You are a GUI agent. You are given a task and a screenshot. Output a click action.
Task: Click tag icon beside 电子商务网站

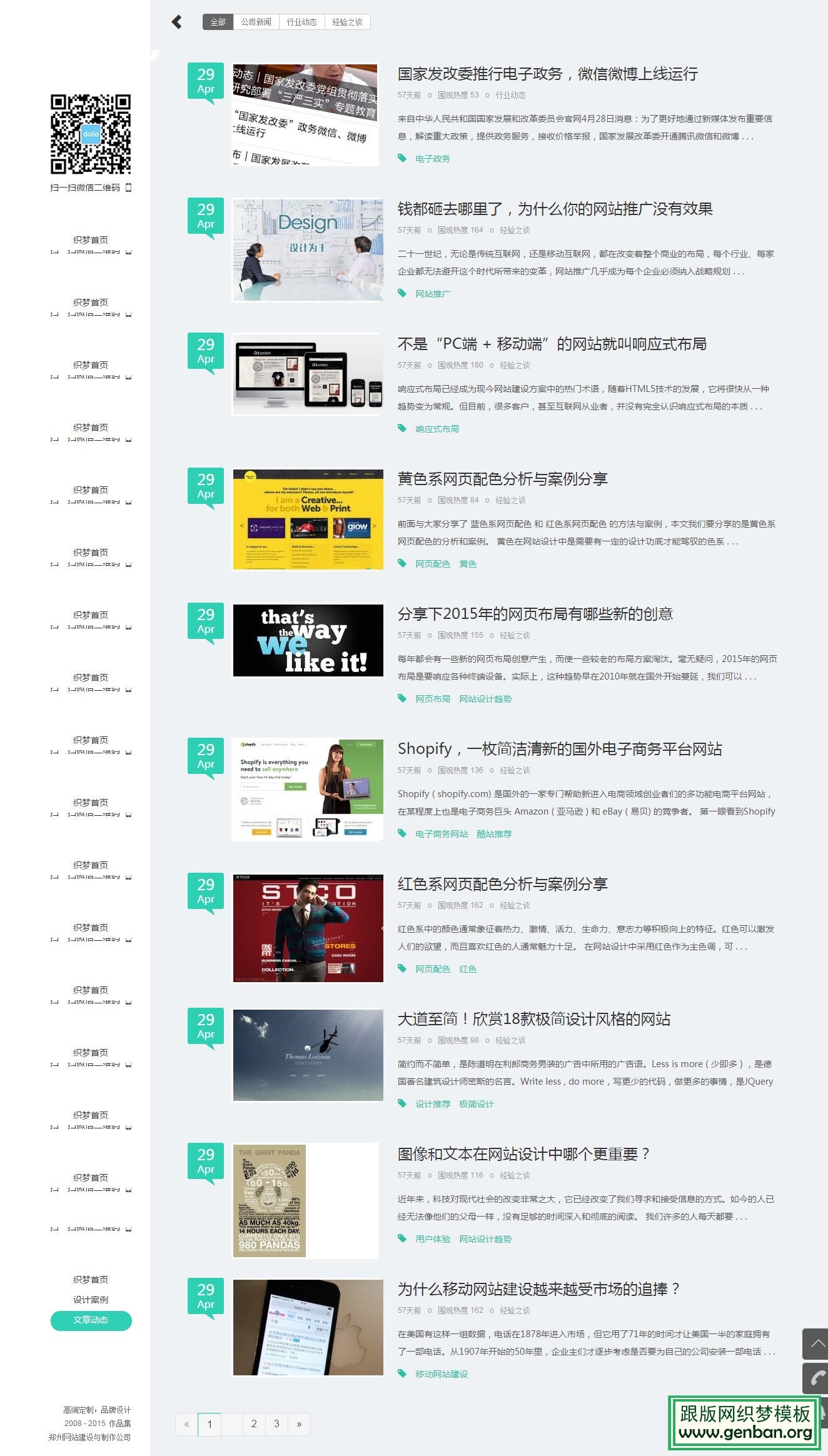click(x=402, y=833)
